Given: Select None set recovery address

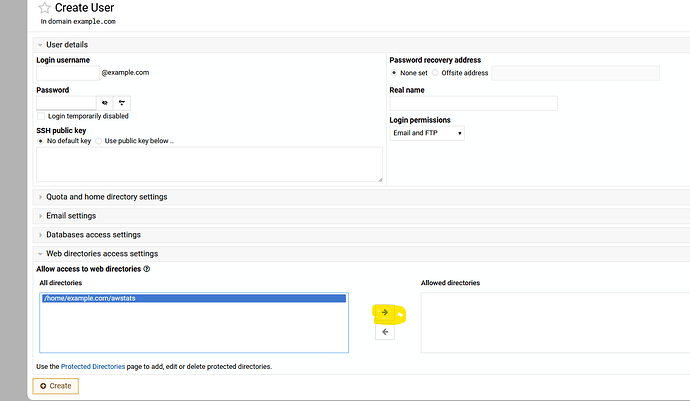Looking at the screenshot, I should click(x=394, y=73).
